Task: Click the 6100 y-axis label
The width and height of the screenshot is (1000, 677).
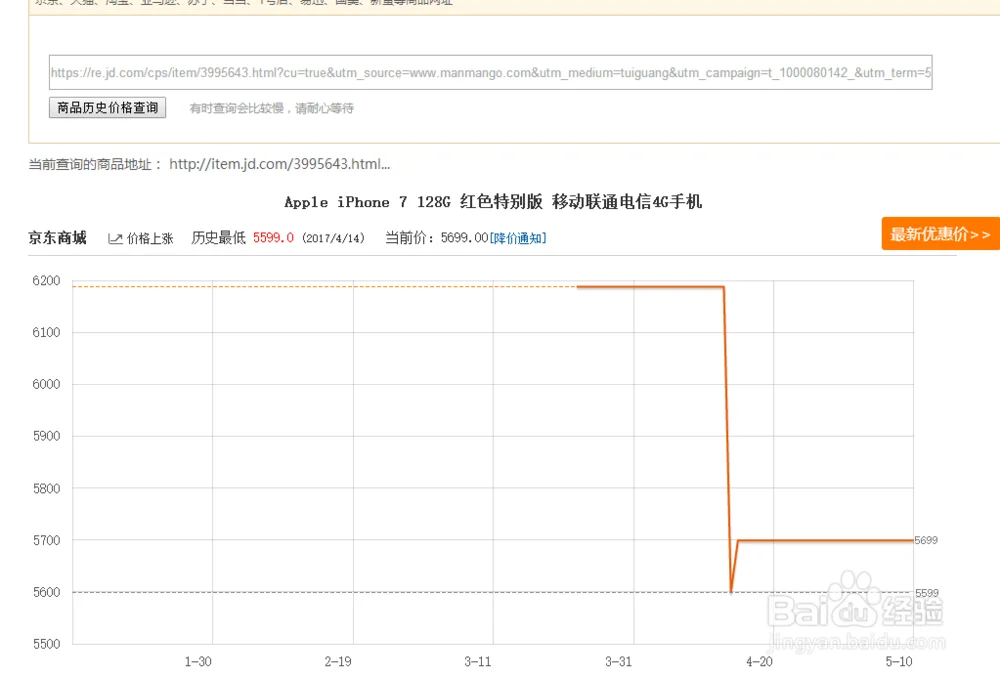Action: coord(46,332)
